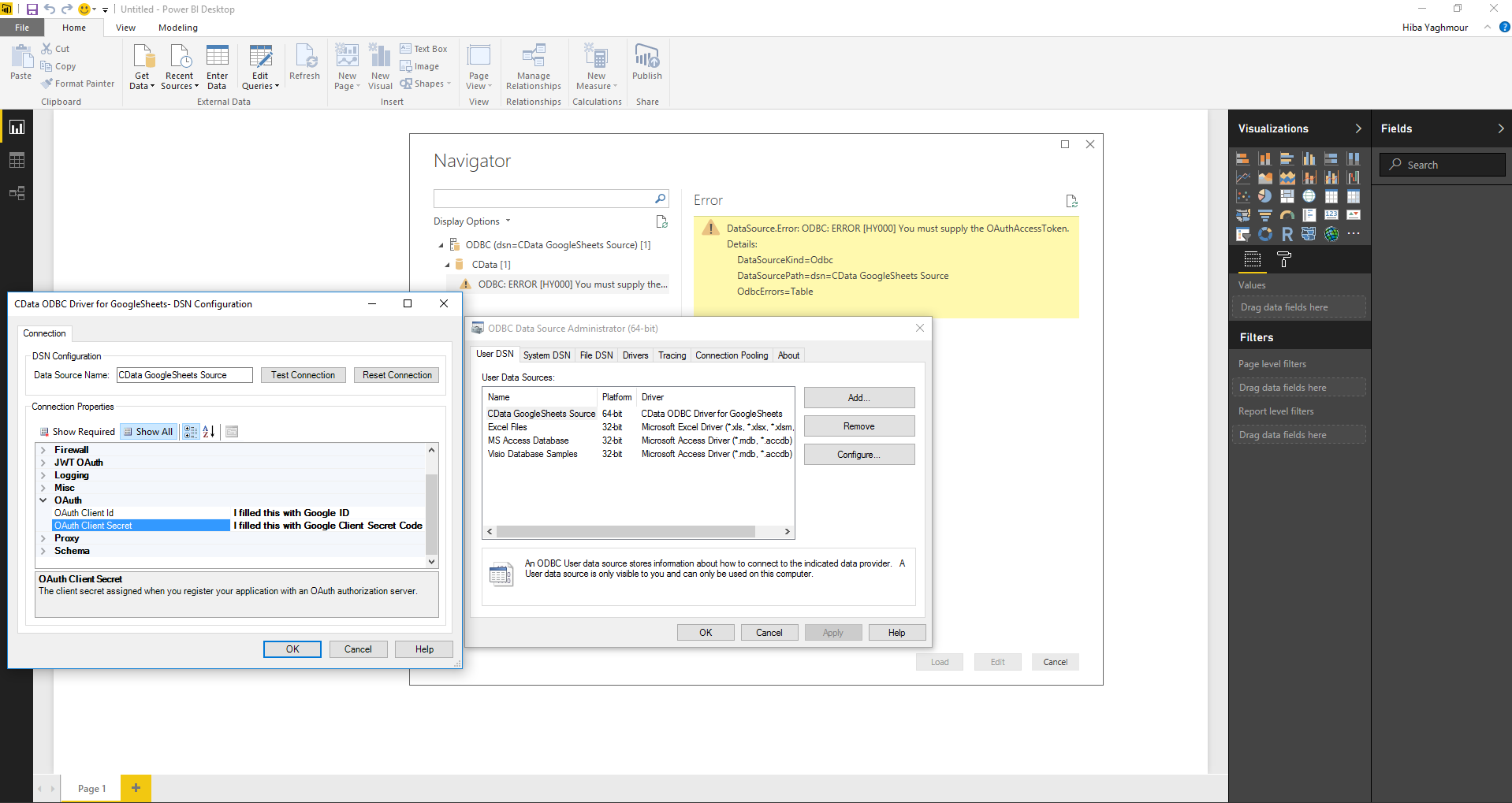This screenshot has width=1512, height=803.
Task: Toggle the Show Required properties filter
Action: pos(77,432)
